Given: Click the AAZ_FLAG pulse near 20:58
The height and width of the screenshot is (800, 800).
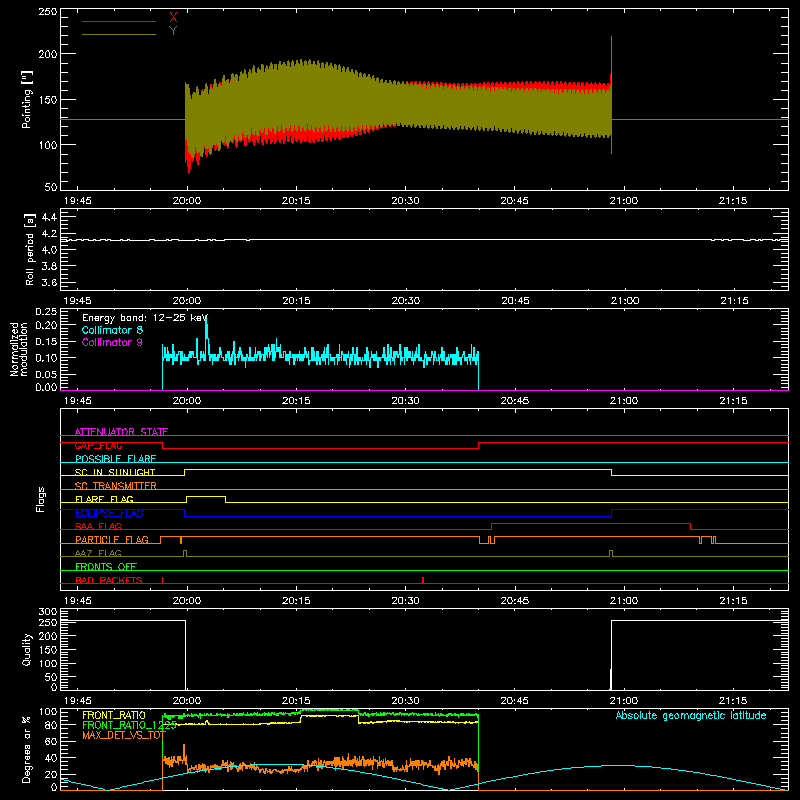Looking at the screenshot, I should coord(611,553).
